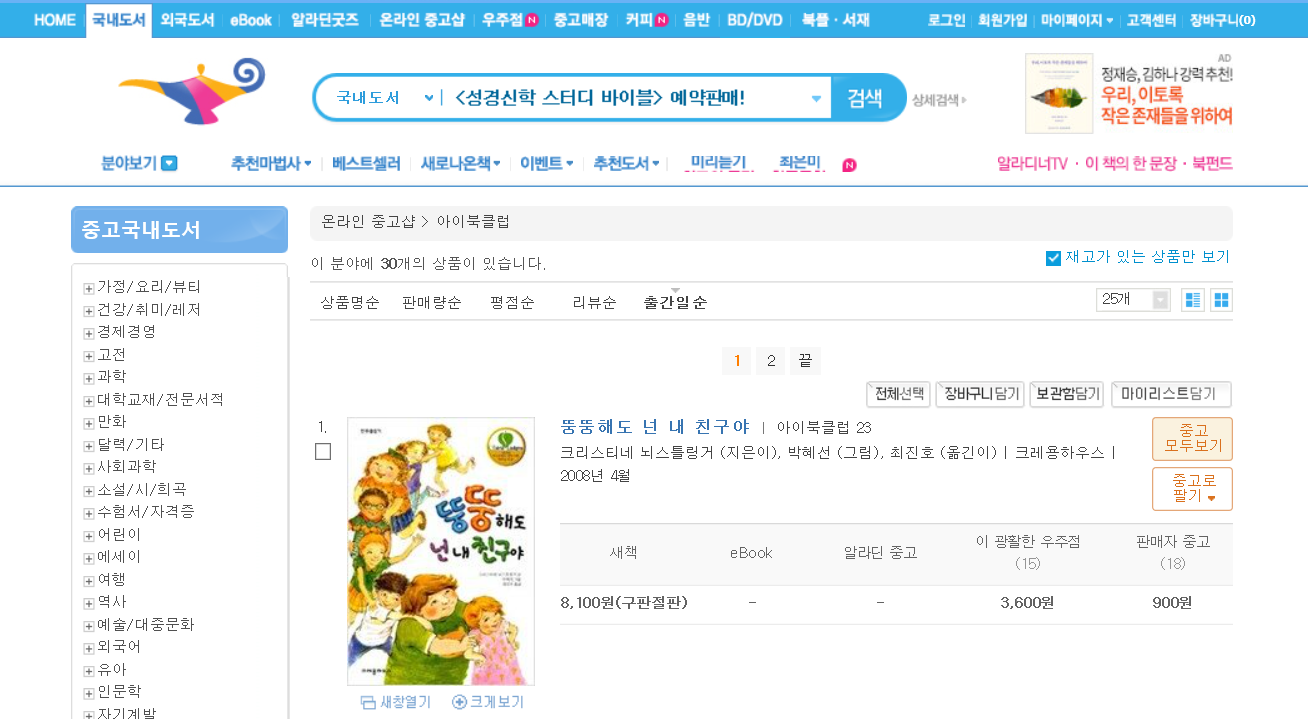
Task: Select 온라인 중고샵 tab
Action: (x=422, y=20)
